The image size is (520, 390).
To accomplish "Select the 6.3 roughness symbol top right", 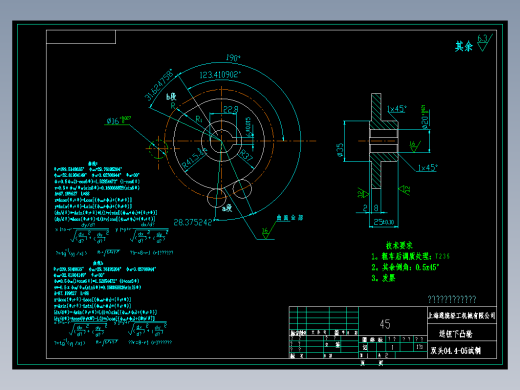I will tap(485, 43).
